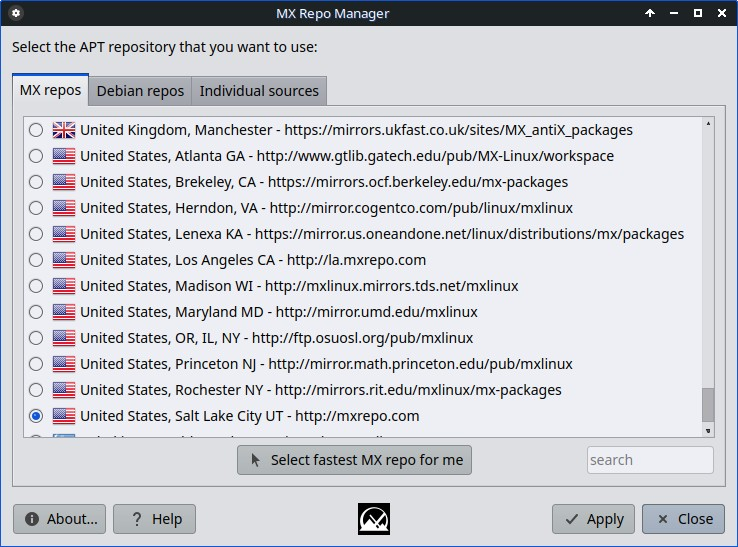Select the United Kingdom, Manchester repo radio button
Viewport: 738px width, 547px height.
point(36,130)
